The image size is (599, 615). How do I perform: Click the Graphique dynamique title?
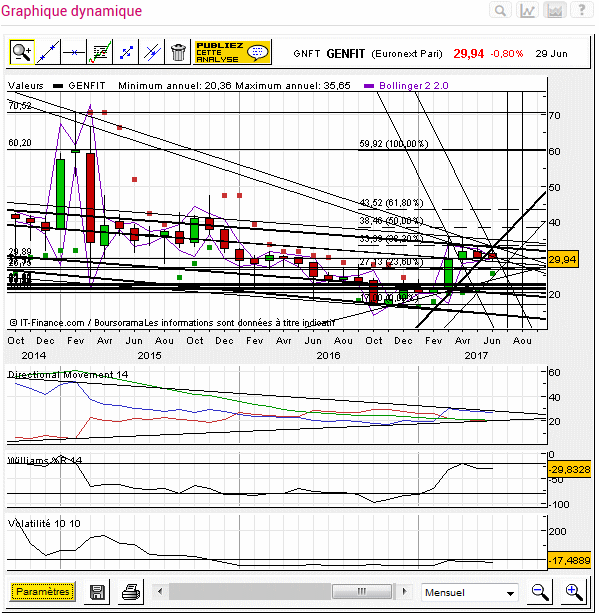[71, 11]
